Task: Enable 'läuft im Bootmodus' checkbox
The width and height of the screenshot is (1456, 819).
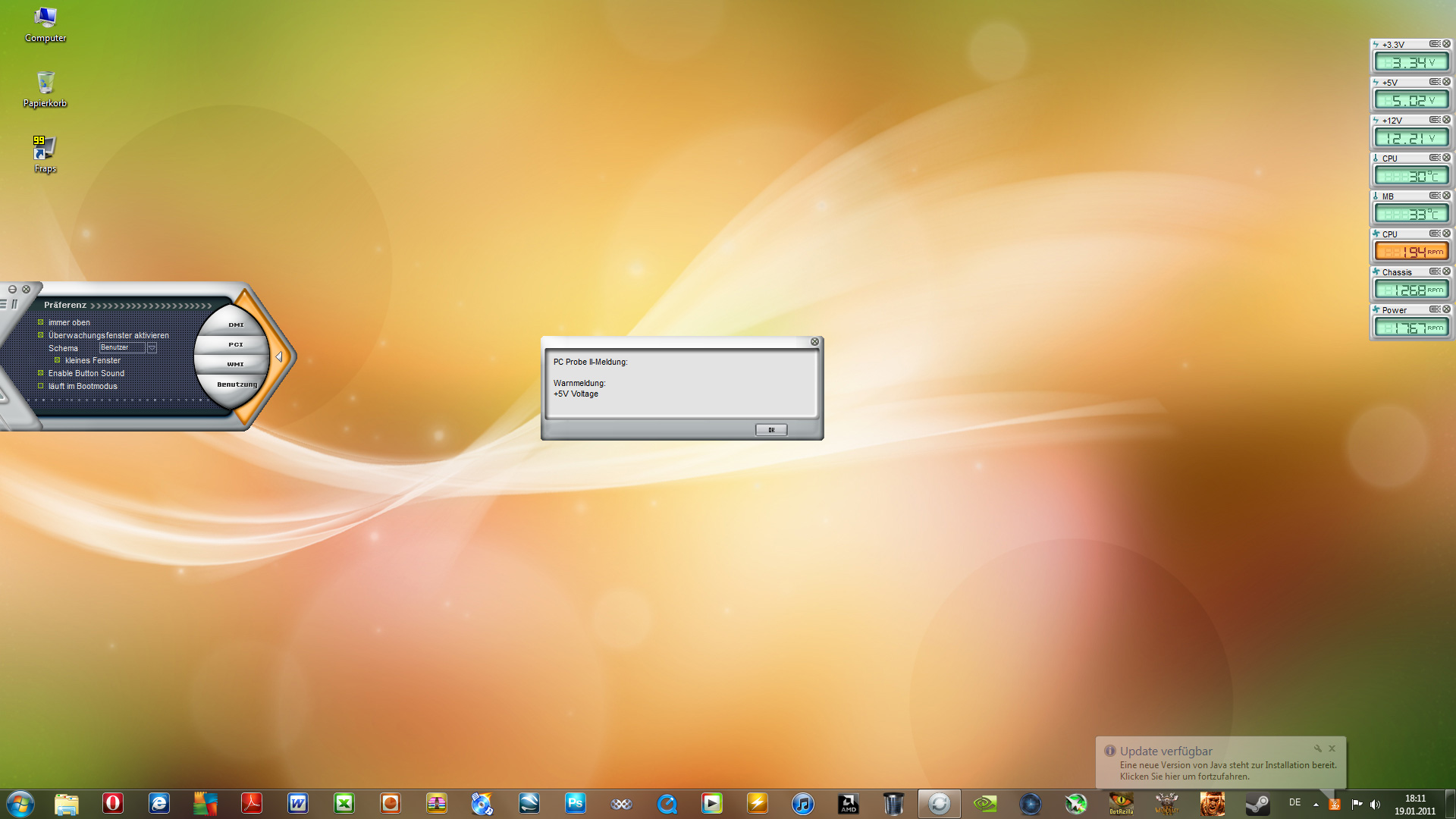Action: tap(41, 386)
